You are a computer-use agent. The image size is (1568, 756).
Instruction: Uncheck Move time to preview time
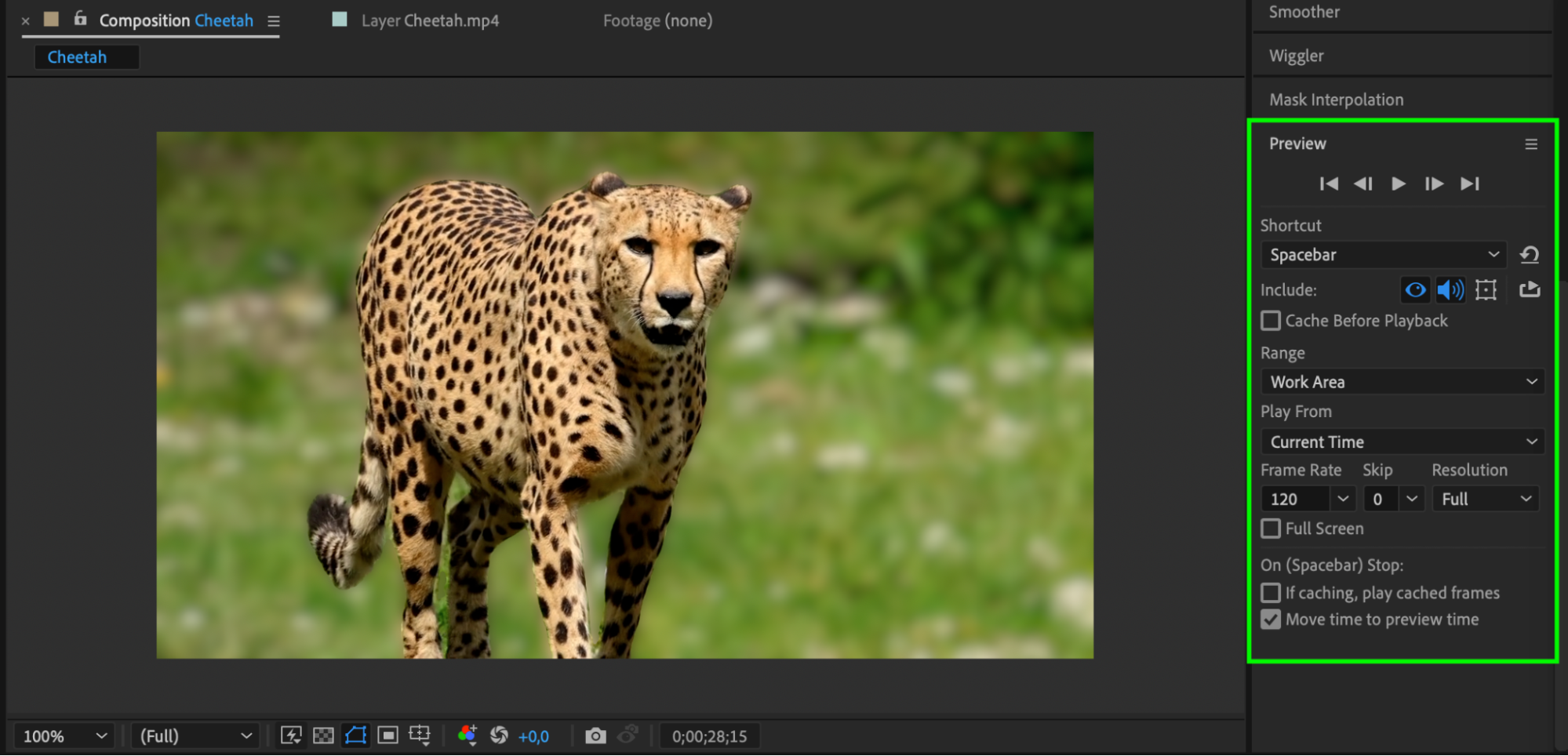coord(1271,620)
